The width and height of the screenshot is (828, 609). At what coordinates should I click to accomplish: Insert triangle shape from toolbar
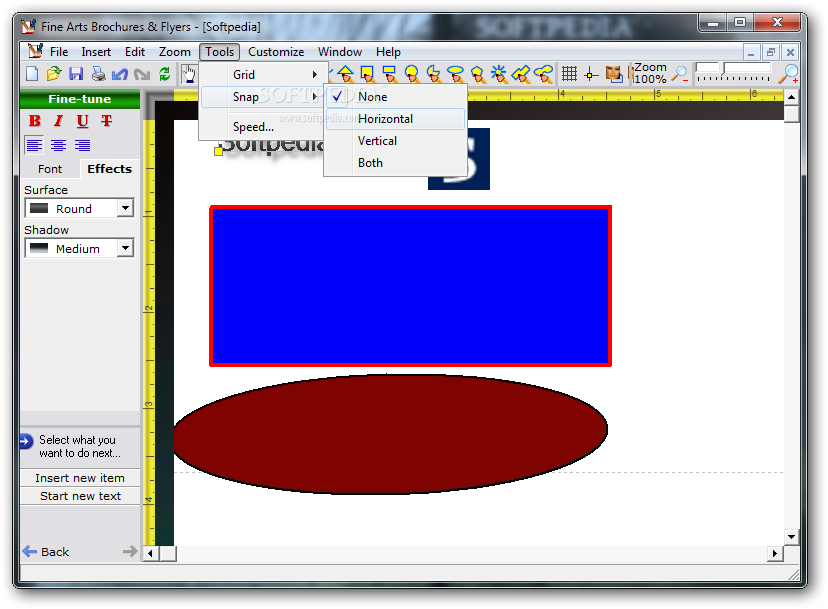pyautogui.click(x=345, y=74)
